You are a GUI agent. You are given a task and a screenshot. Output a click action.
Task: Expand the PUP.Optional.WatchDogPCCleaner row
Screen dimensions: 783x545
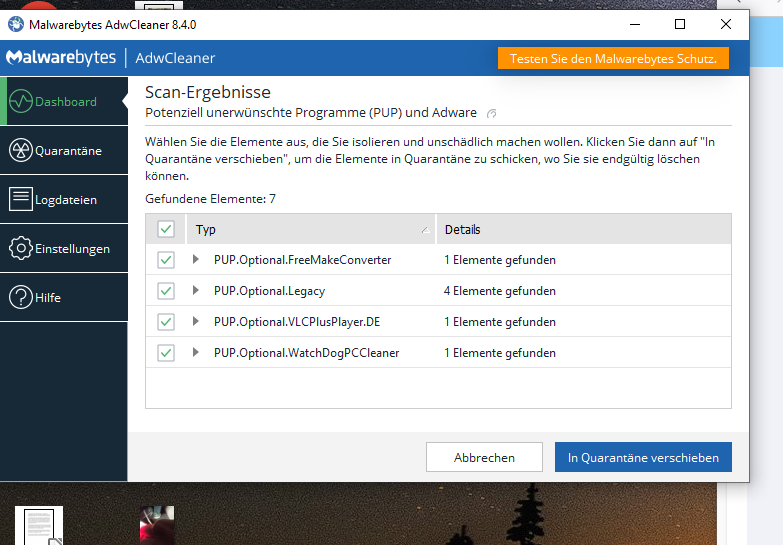(196, 352)
